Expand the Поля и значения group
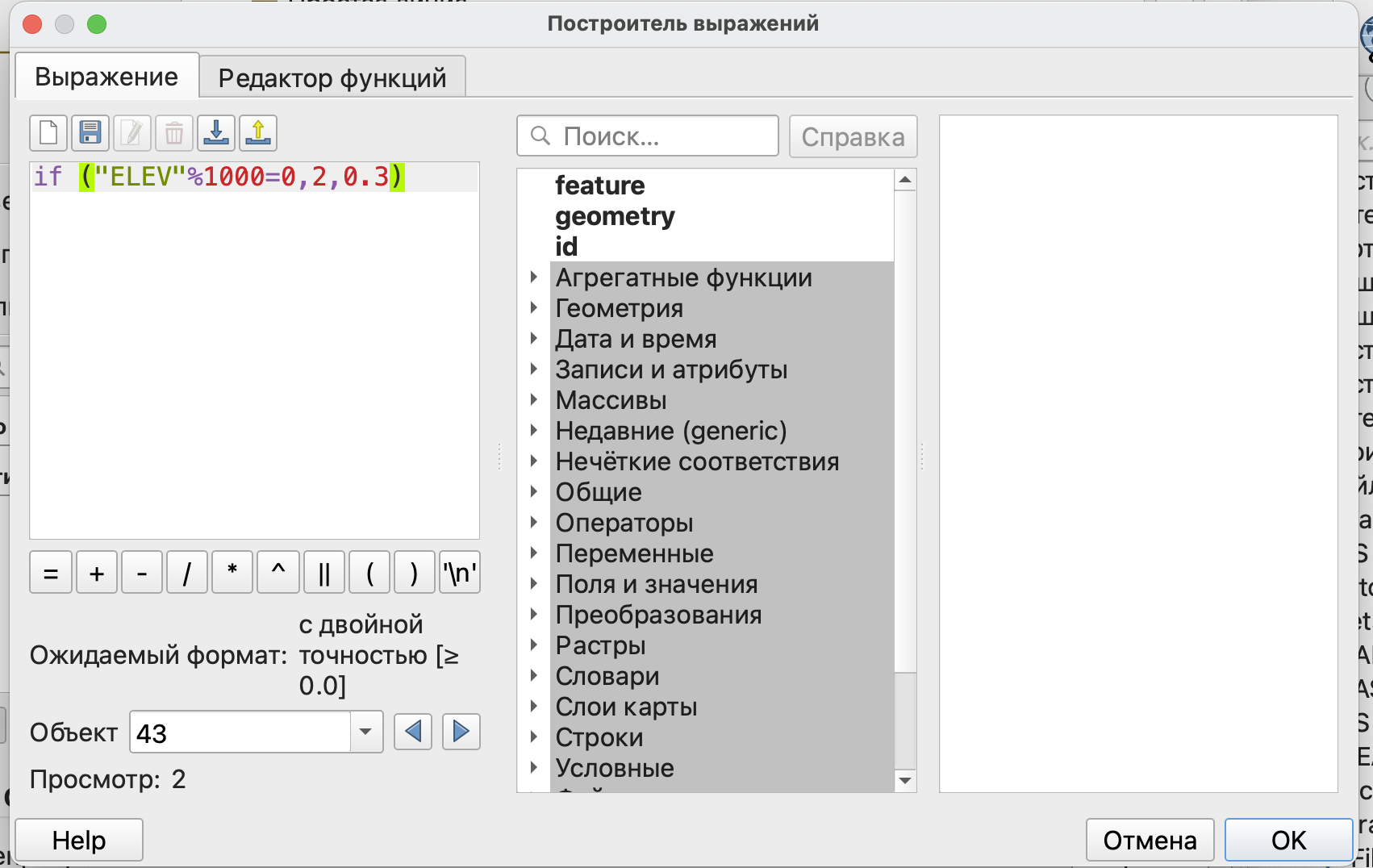Viewport: 1373px width, 868px height. click(x=534, y=584)
